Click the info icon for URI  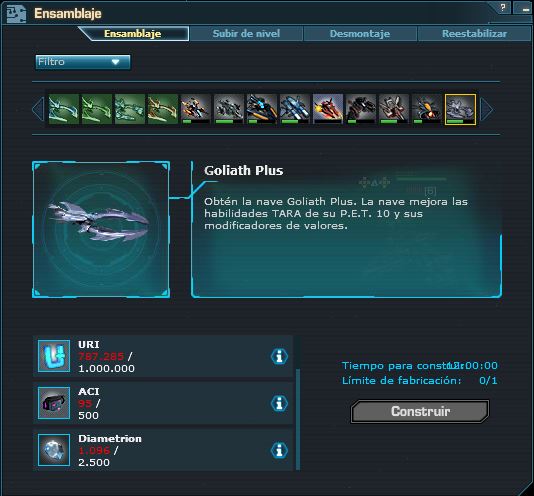(279, 356)
